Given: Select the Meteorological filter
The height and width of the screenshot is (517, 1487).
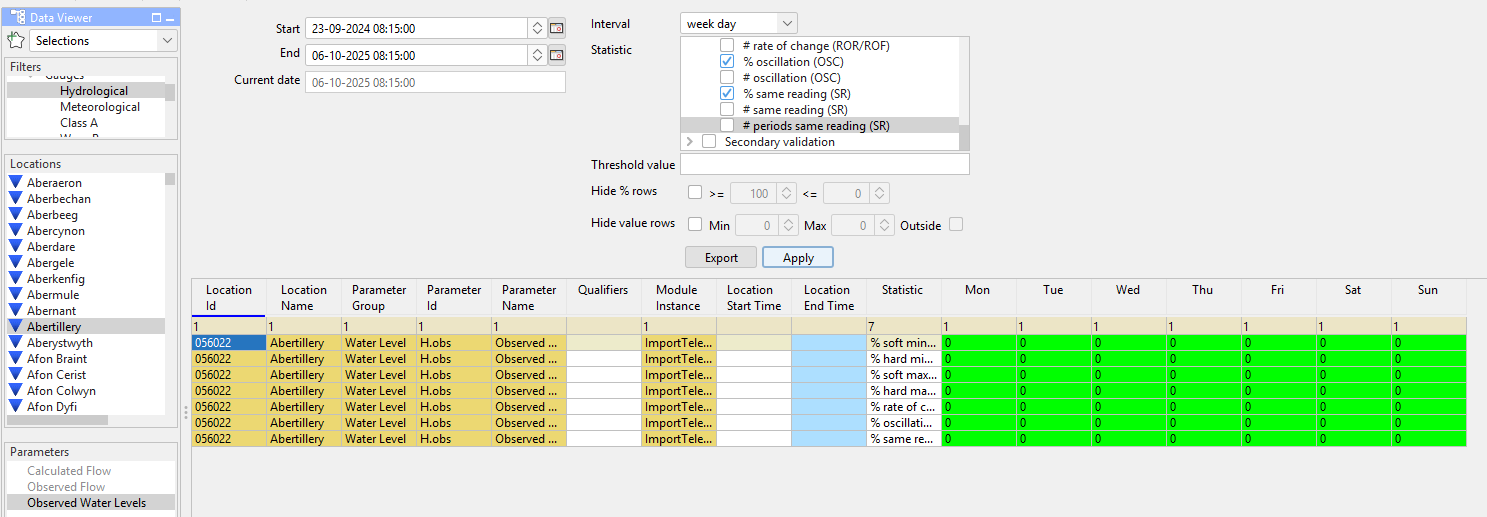Looking at the screenshot, I should pyautogui.click(x=100, y=107).
